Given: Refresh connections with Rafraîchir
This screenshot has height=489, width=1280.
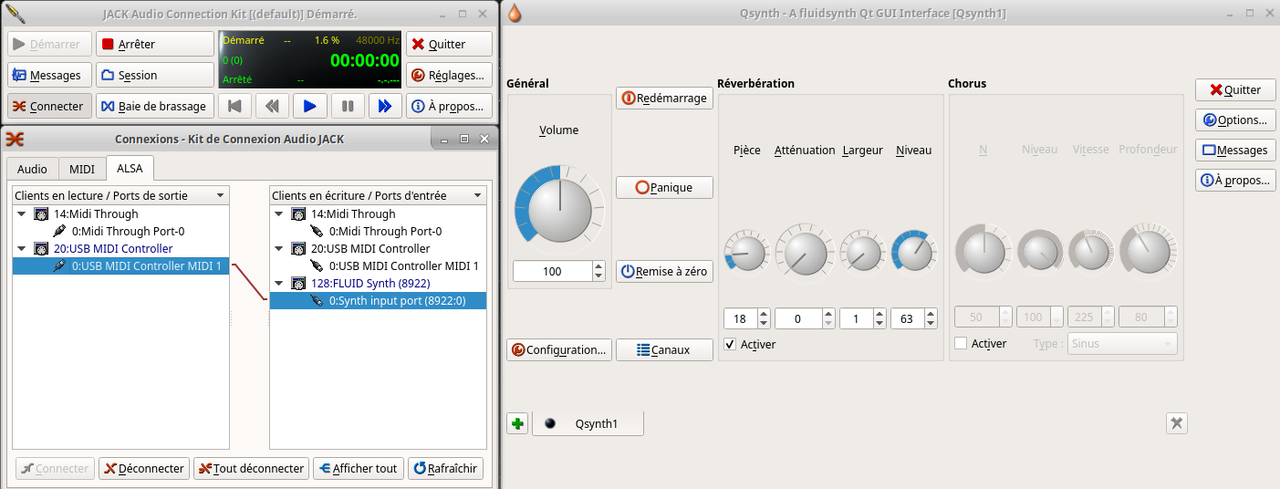Looking at the screenshot, I should tap(445, 468).
